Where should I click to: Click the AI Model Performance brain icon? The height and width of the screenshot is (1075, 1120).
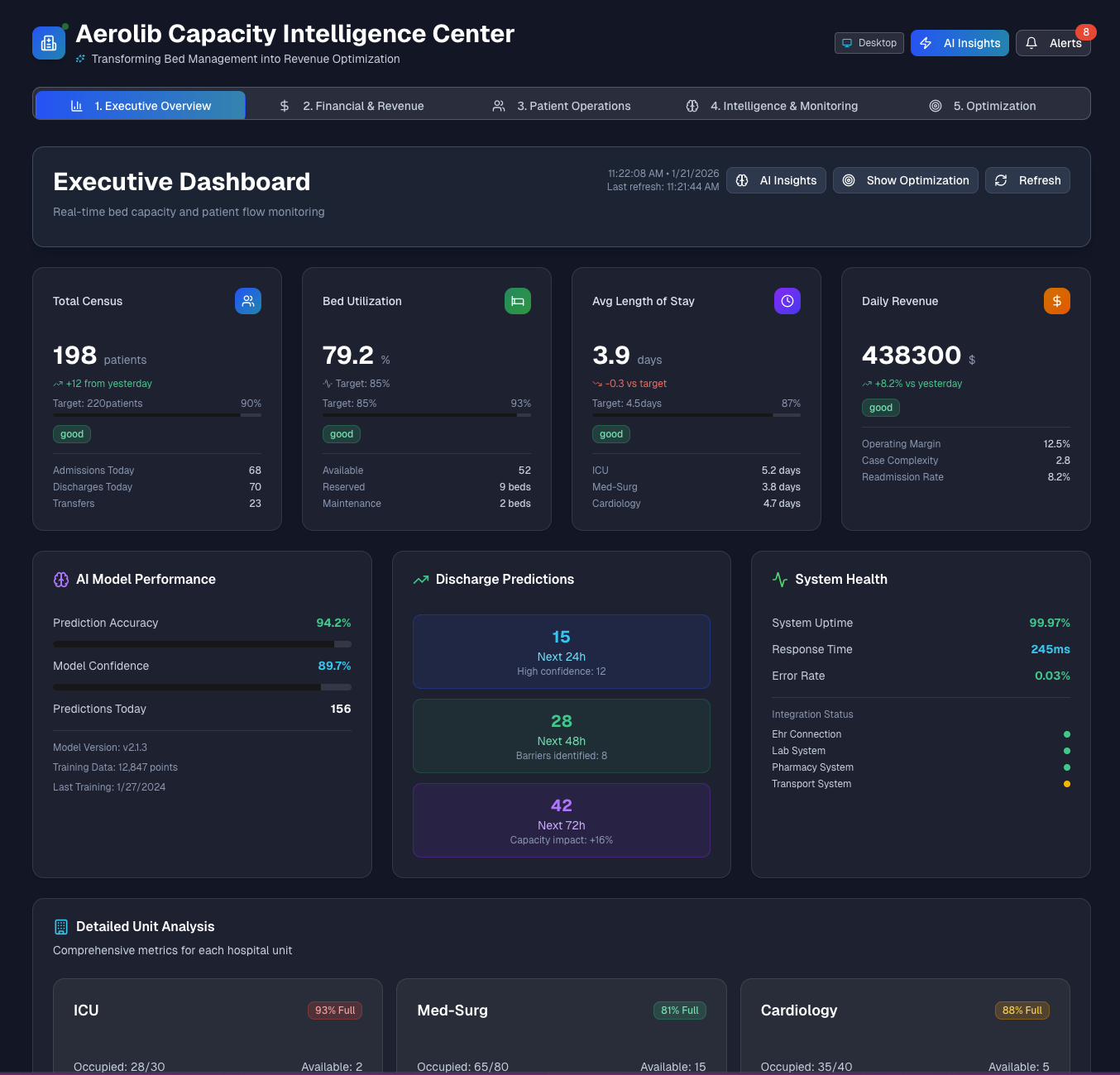click(60, 579)
